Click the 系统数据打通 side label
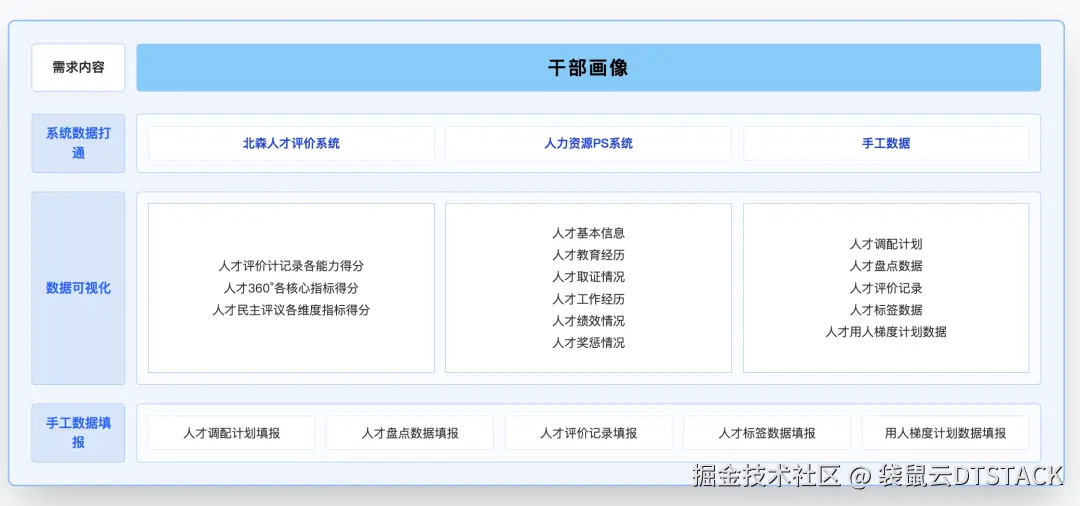The height and width of the screenshot is (506, 1080). point(78,143)
